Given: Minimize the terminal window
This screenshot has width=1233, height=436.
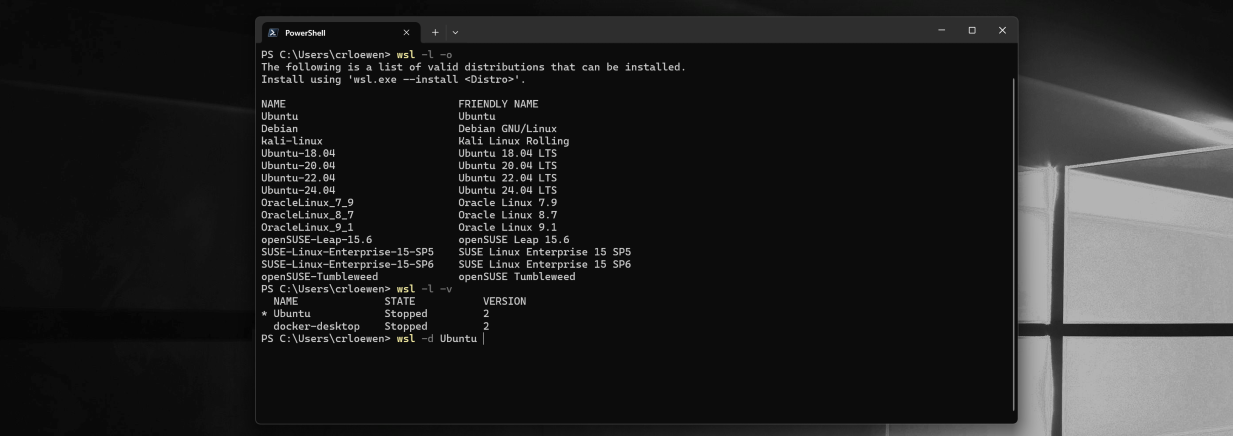Looking at the screenshot, I should coord(941,31).
